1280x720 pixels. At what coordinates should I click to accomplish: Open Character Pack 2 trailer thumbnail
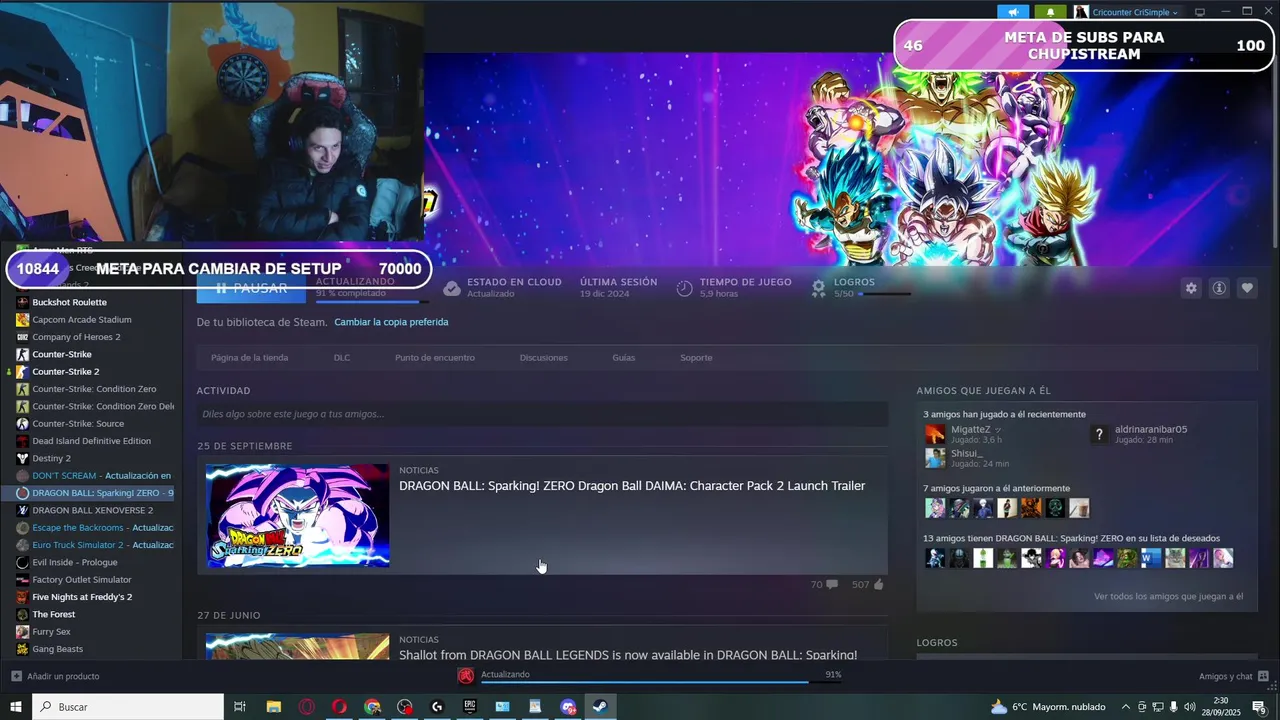(x=297, y=516)
